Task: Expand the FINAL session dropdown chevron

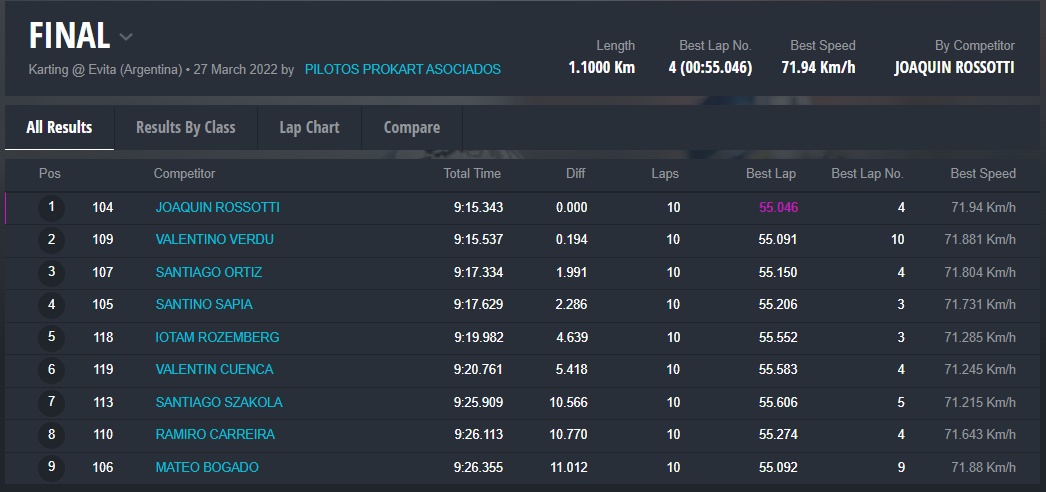Action: [x=126, y=38]
